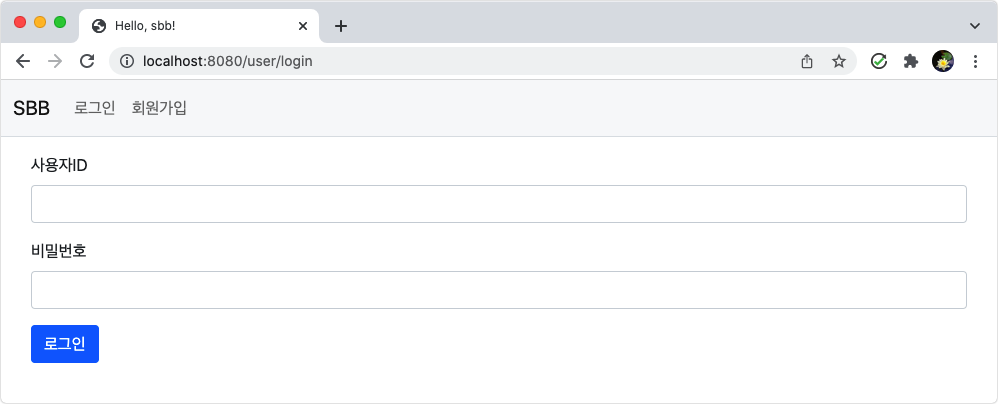View site information icon beside localhost URL
The image size is (998, 404).
click(x=127, y=61)
